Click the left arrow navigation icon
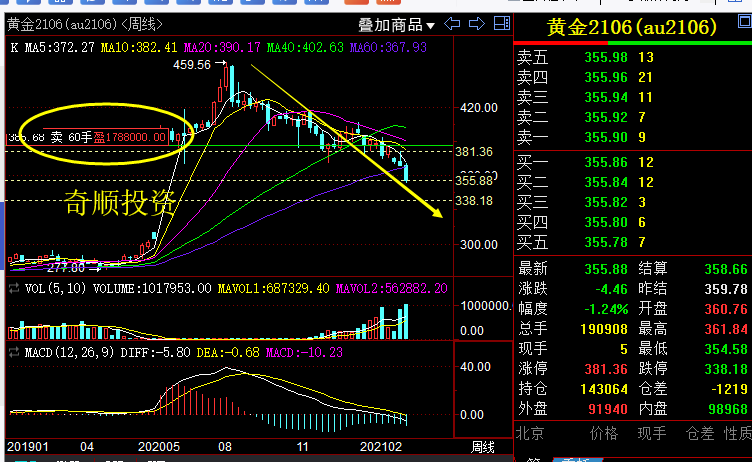The image size is (752, 462). pyautogui.click(x=454, y=24)
